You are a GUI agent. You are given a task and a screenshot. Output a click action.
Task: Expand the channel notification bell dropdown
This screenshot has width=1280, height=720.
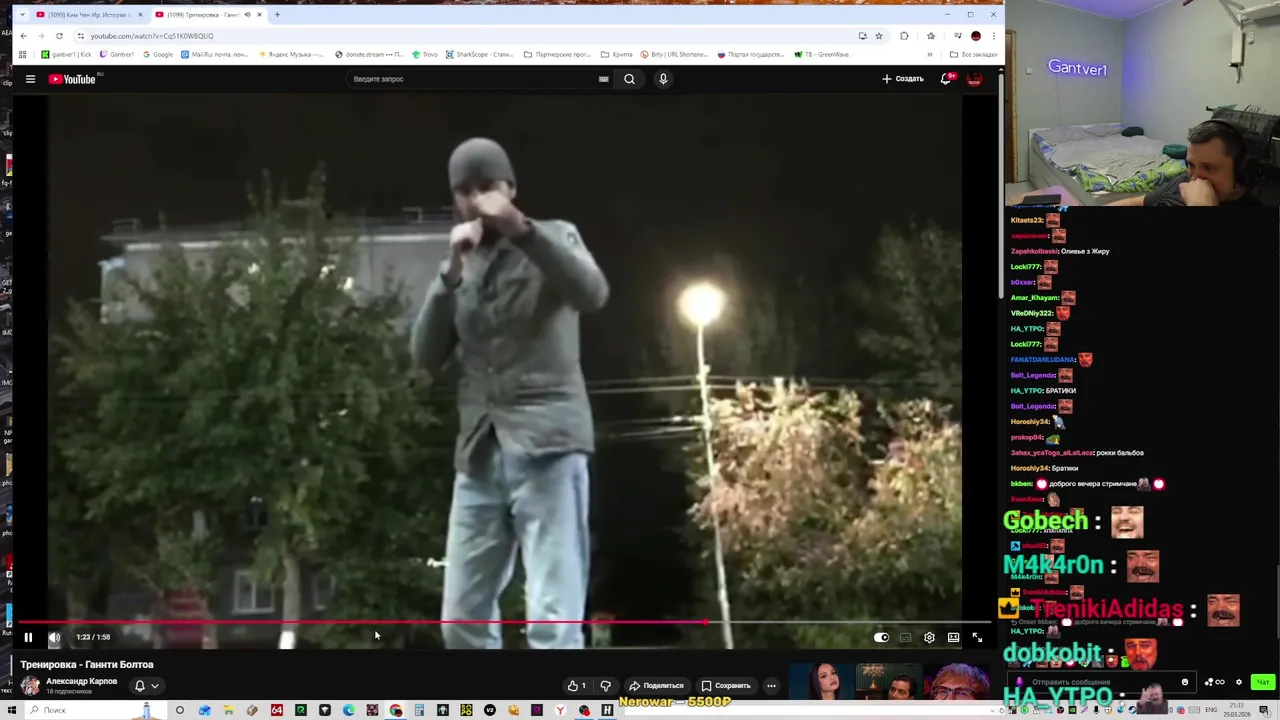tap(147, 686)
